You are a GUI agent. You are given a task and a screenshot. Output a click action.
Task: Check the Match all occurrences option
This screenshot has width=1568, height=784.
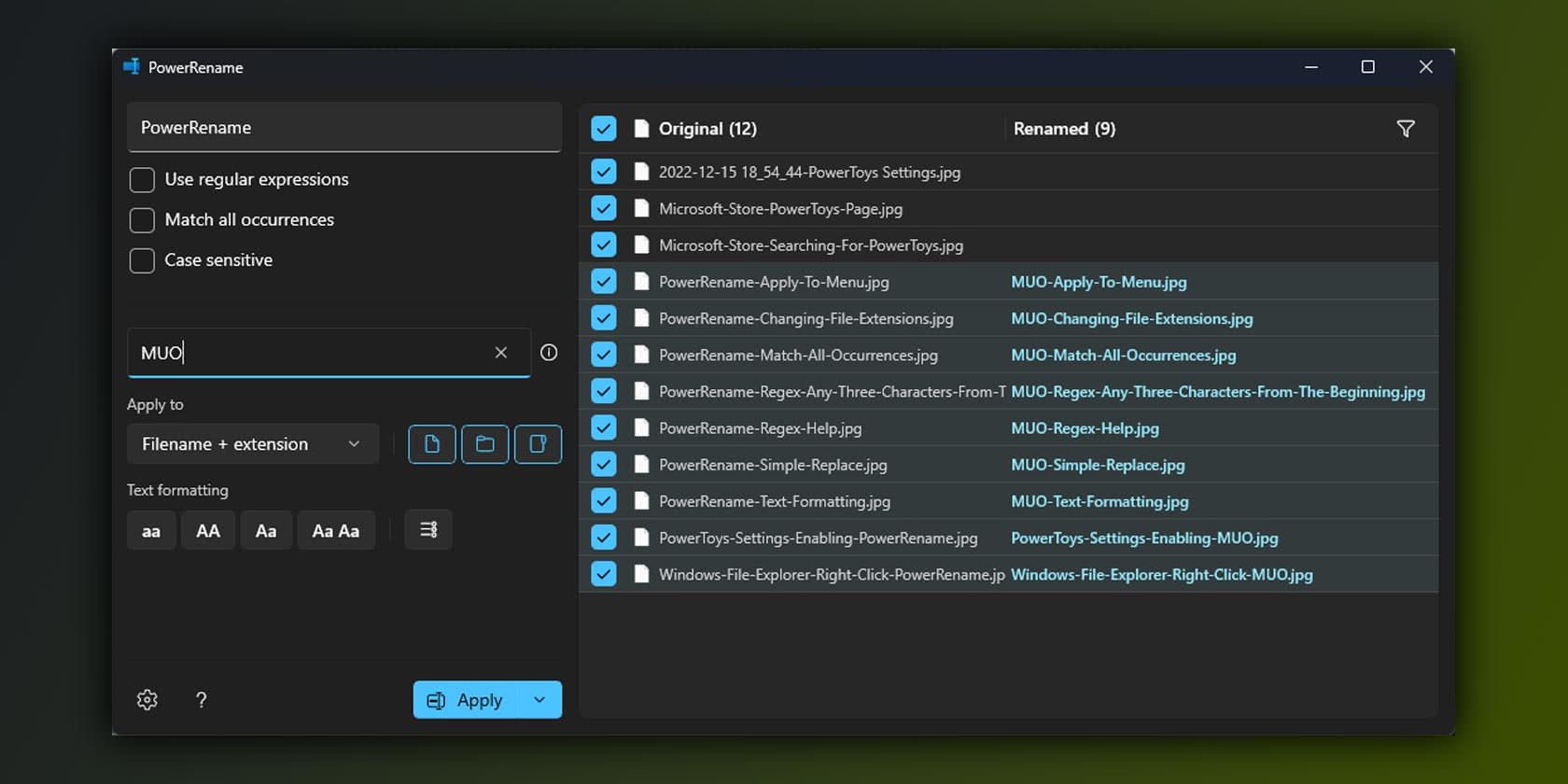tap(142, 220)
